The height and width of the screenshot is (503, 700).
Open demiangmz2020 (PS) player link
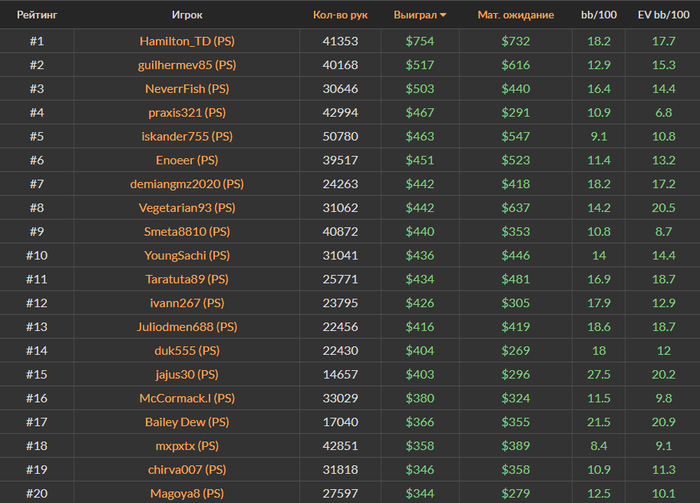click(x=187, y=184)
